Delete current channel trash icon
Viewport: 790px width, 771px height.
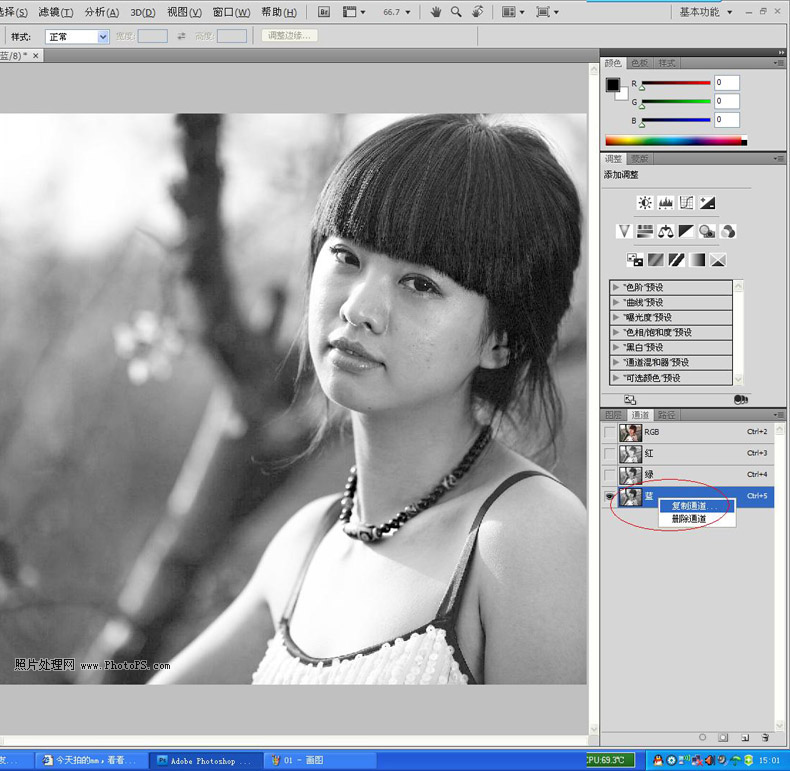(765, 737)
